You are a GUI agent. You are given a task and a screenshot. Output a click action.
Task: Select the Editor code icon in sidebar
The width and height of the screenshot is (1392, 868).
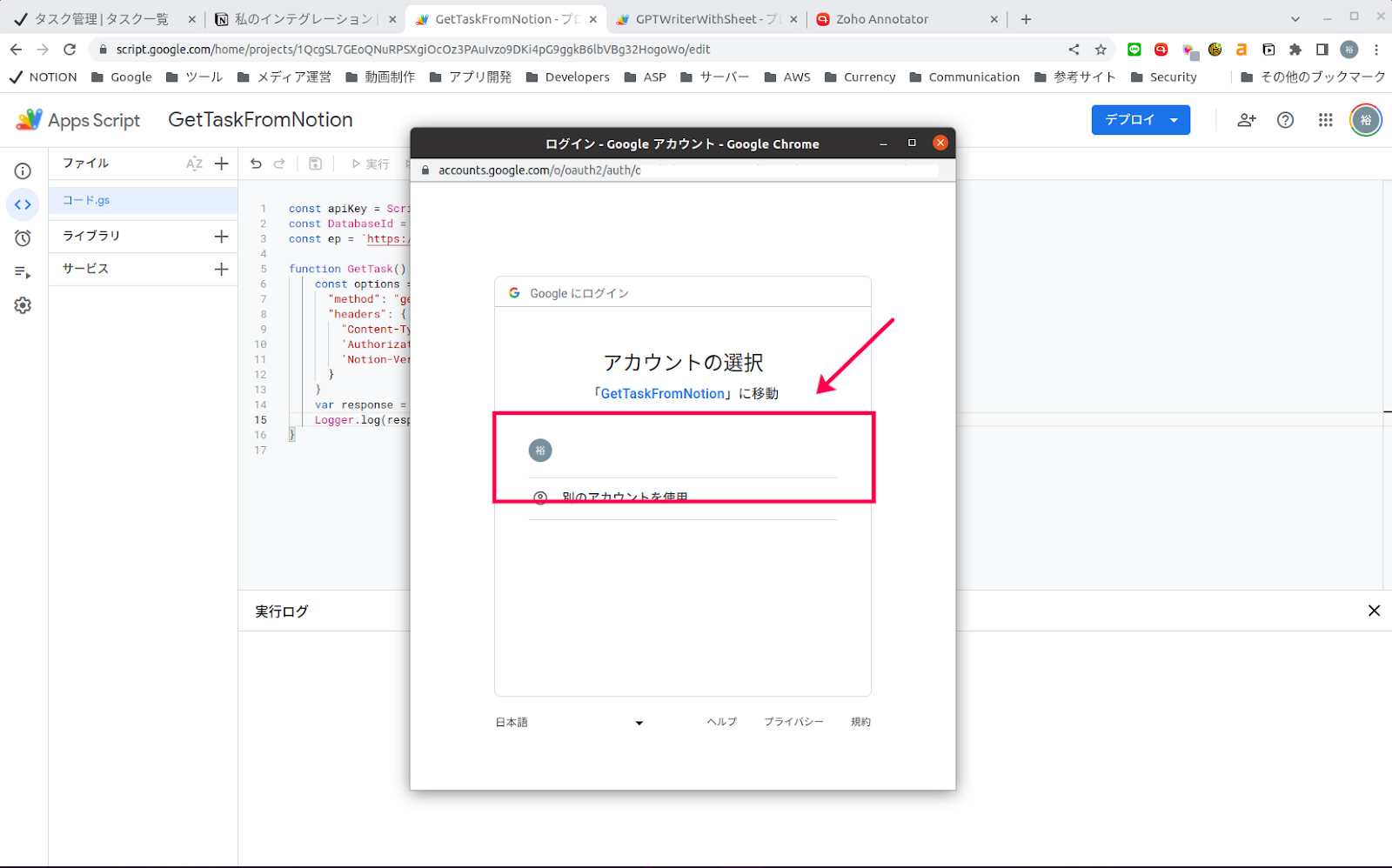23,204
